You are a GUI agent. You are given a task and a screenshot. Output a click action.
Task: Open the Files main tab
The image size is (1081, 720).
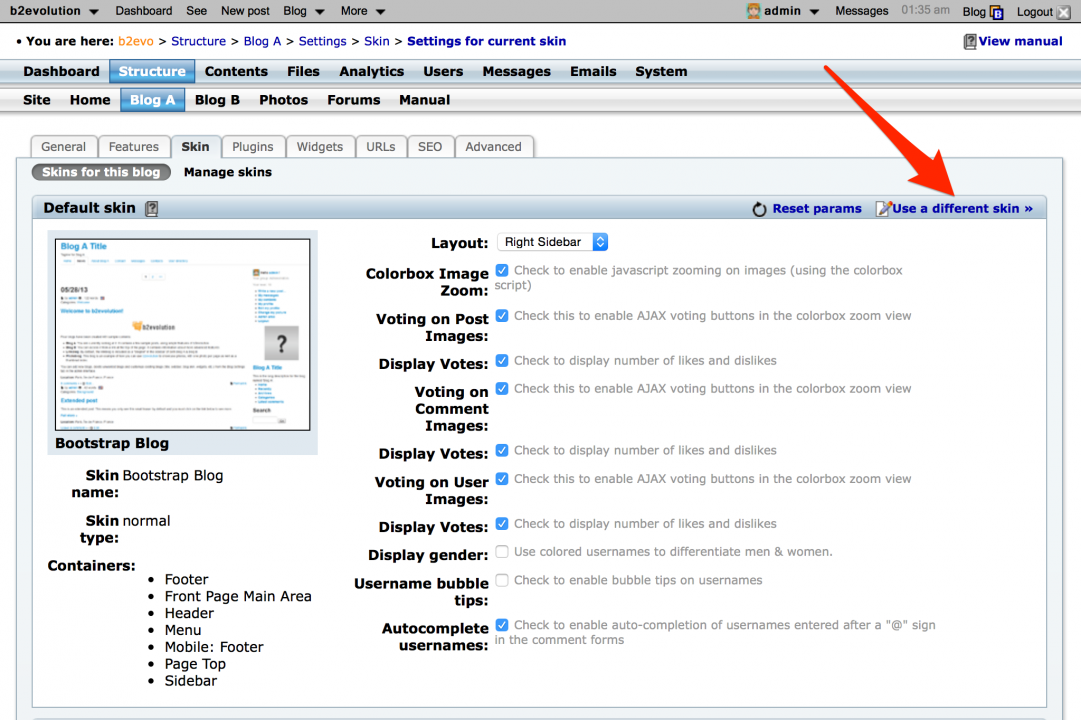pos(303,72)
